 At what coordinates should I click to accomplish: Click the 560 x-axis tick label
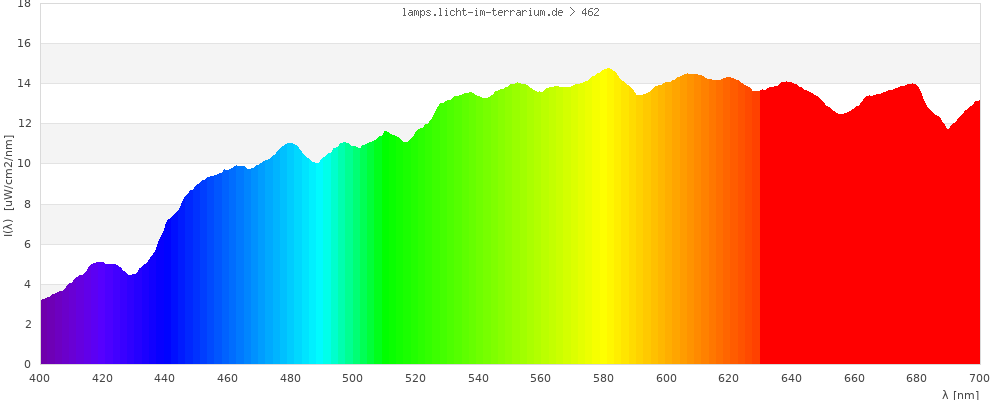coord(540,378)
